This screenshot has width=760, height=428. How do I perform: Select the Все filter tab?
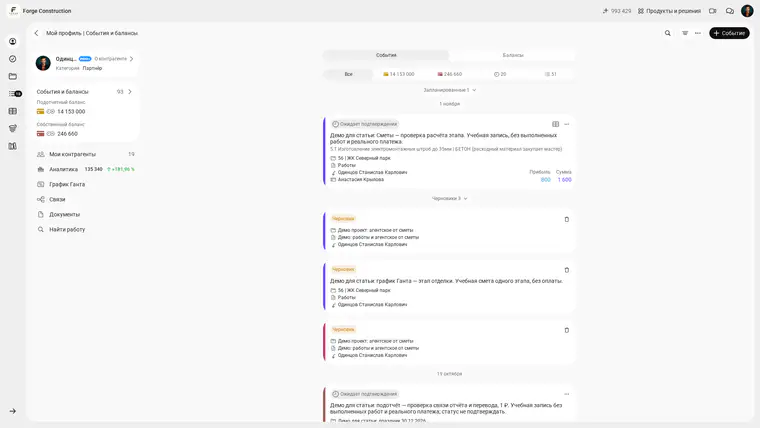348,74
